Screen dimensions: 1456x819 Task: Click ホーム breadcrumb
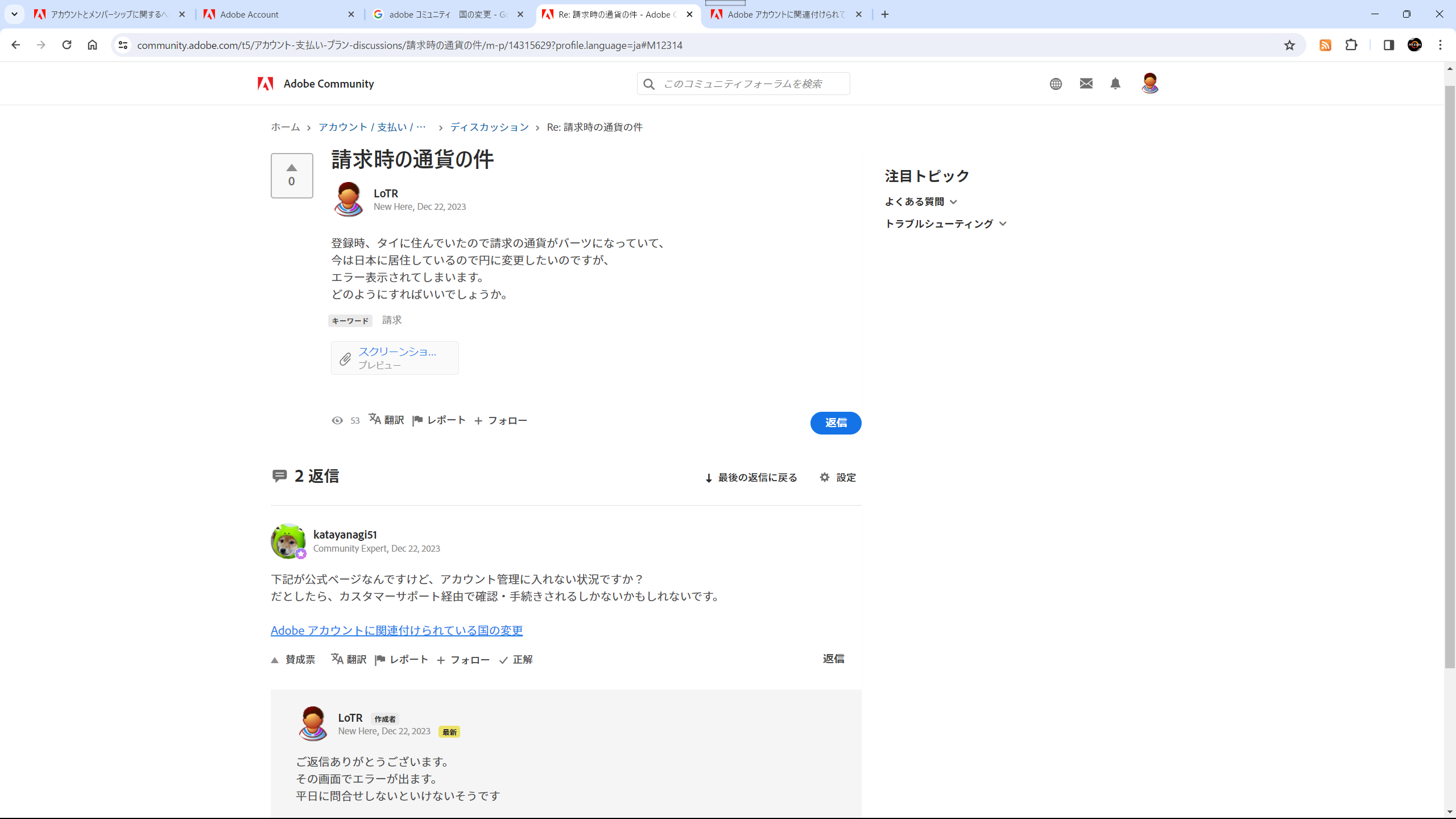pyautogui.click(x=286, y=127)
